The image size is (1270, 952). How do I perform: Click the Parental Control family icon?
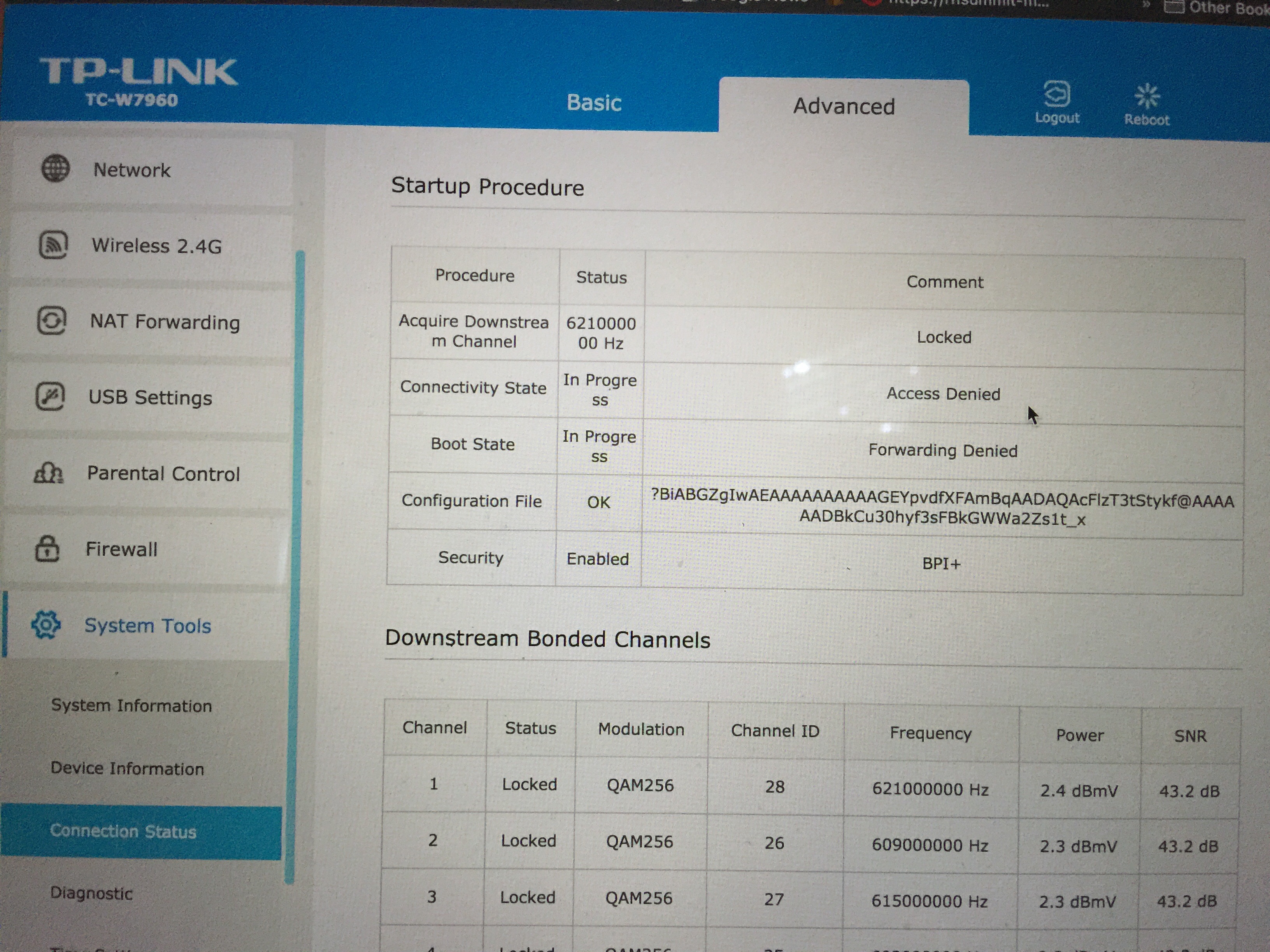coord(49,473)
